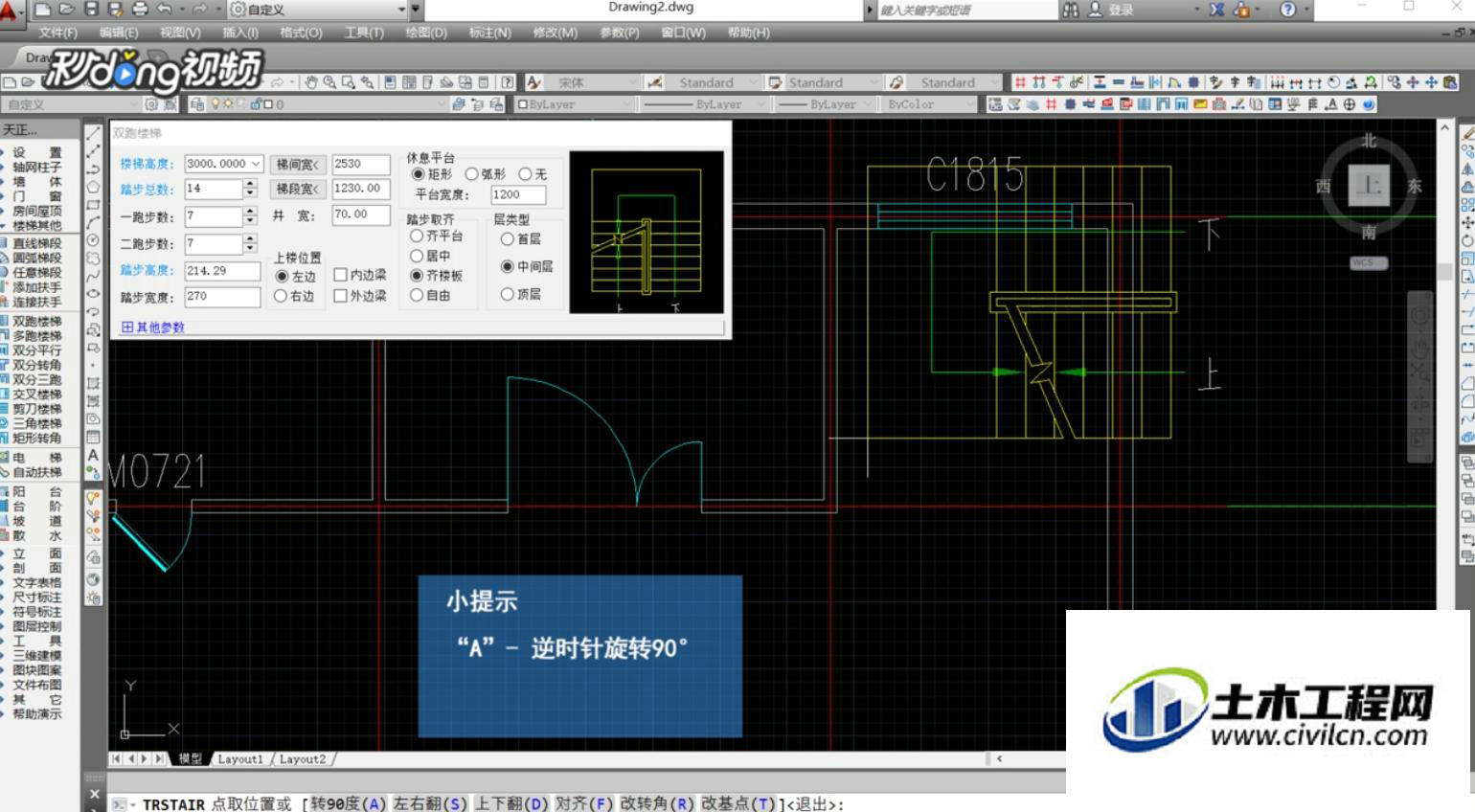Click the command line X close icon
The width and height of the screenshot is (1475, 812).
pos(94,794)
